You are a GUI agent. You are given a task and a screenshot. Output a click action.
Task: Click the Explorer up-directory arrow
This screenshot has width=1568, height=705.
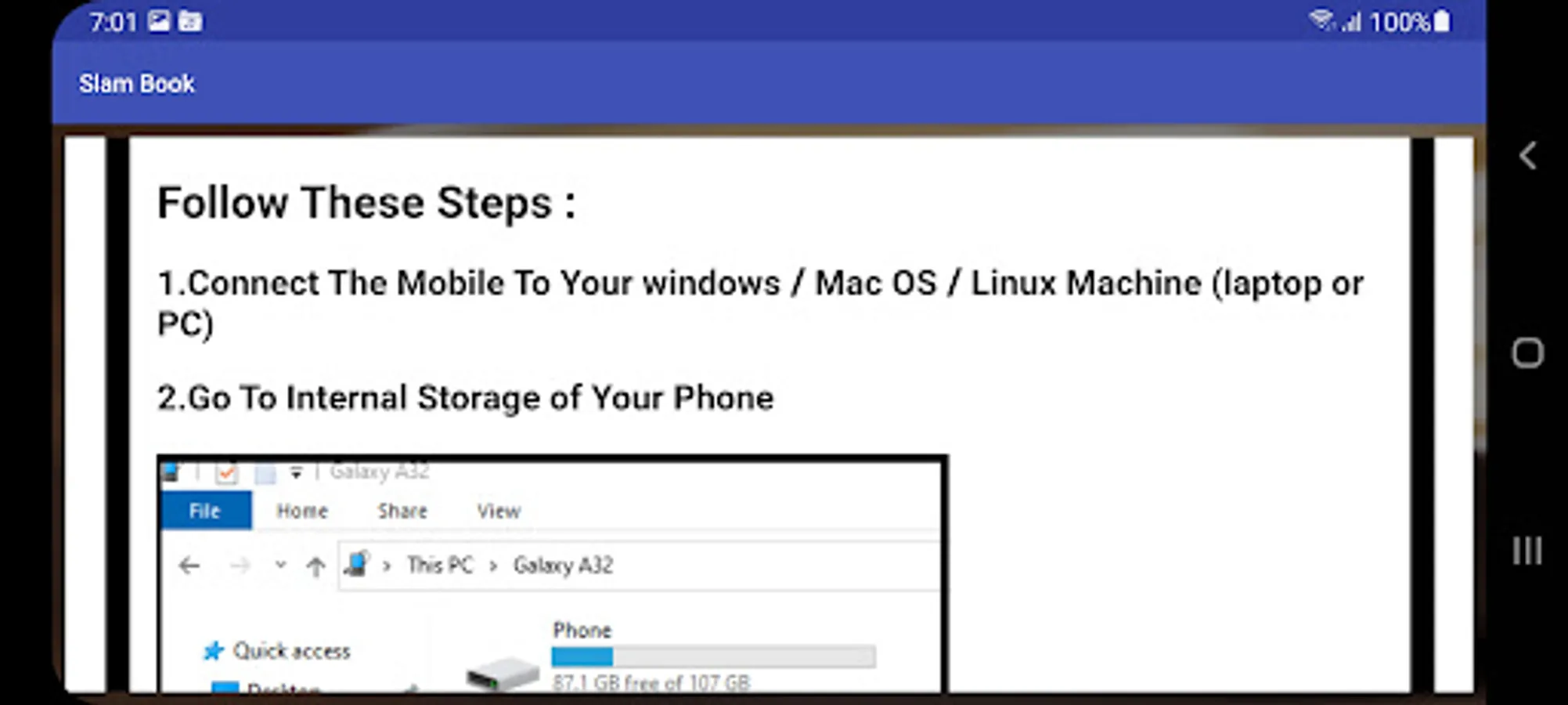point(315,566)
